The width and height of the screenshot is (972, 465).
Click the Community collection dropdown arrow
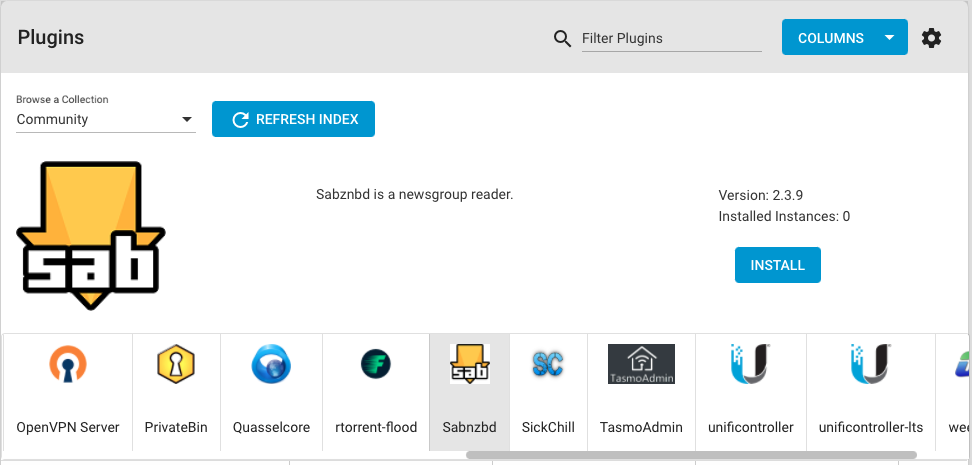[x=187, y=120]
